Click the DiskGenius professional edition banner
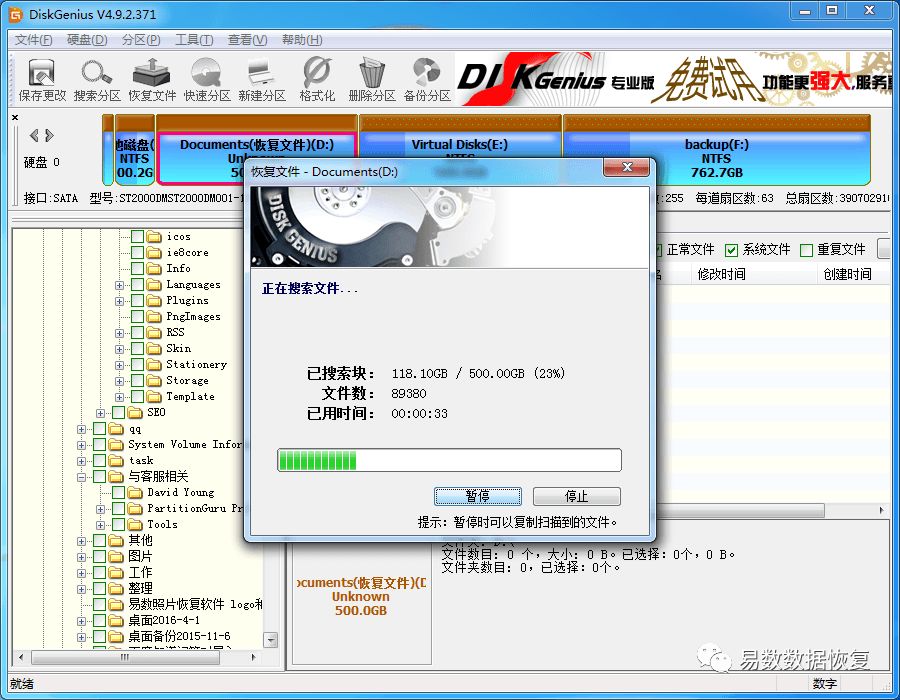Screen dimensions: 900x700 (x=674, y=79)
